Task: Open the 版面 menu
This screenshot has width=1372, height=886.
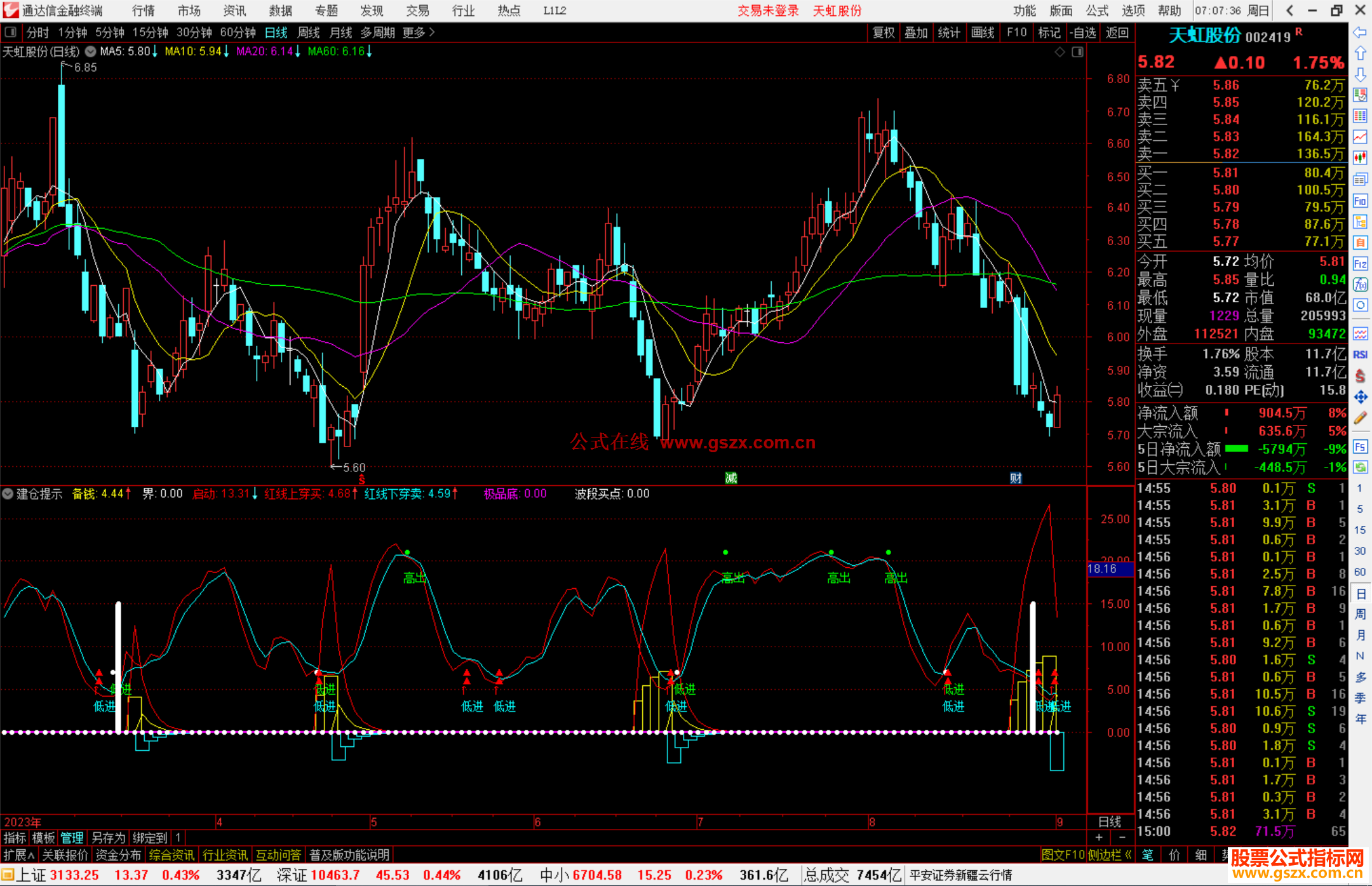Action: coord(1061,11)
